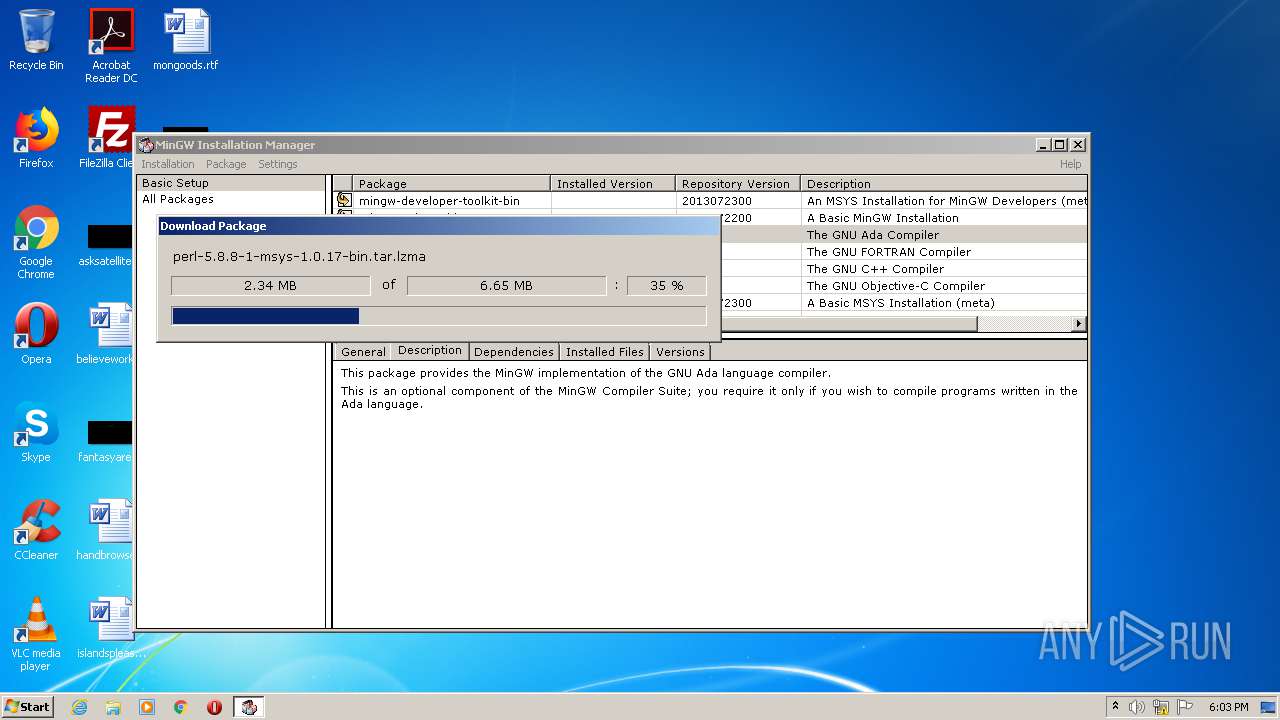Launch Google Chrome desktop shortcut
Image resolution: width=1280 pixels, height=720 pixels.
36,243
